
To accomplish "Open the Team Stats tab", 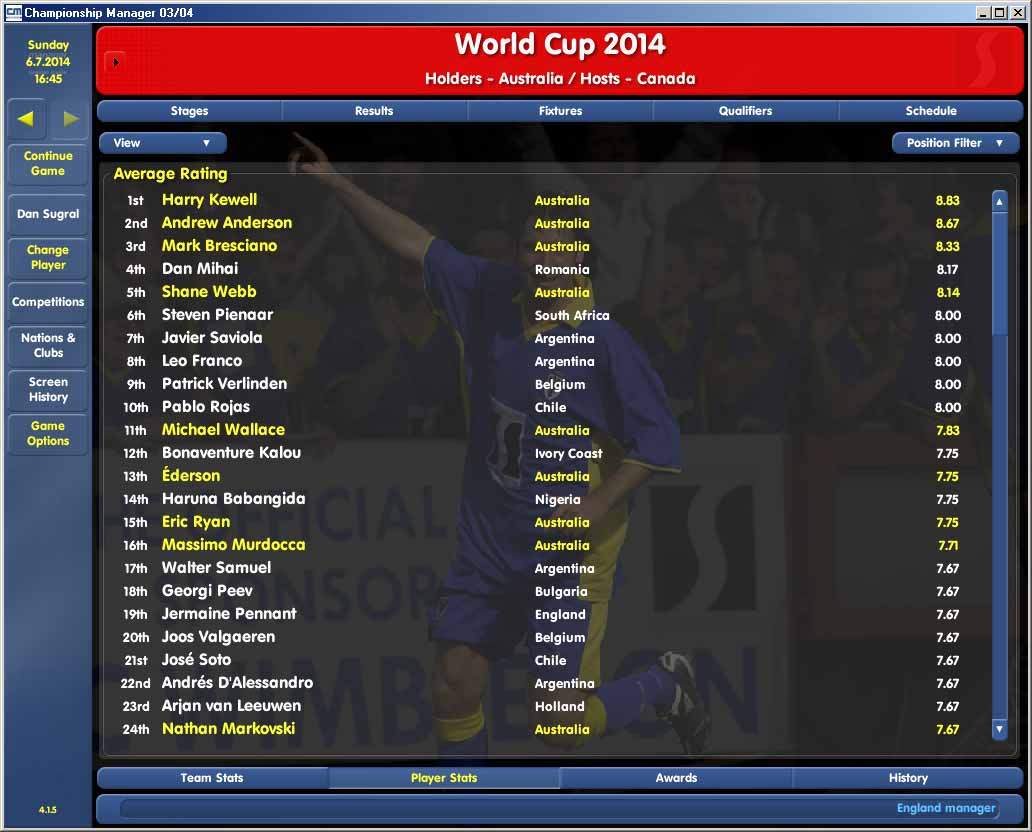I will coord(212,777).
